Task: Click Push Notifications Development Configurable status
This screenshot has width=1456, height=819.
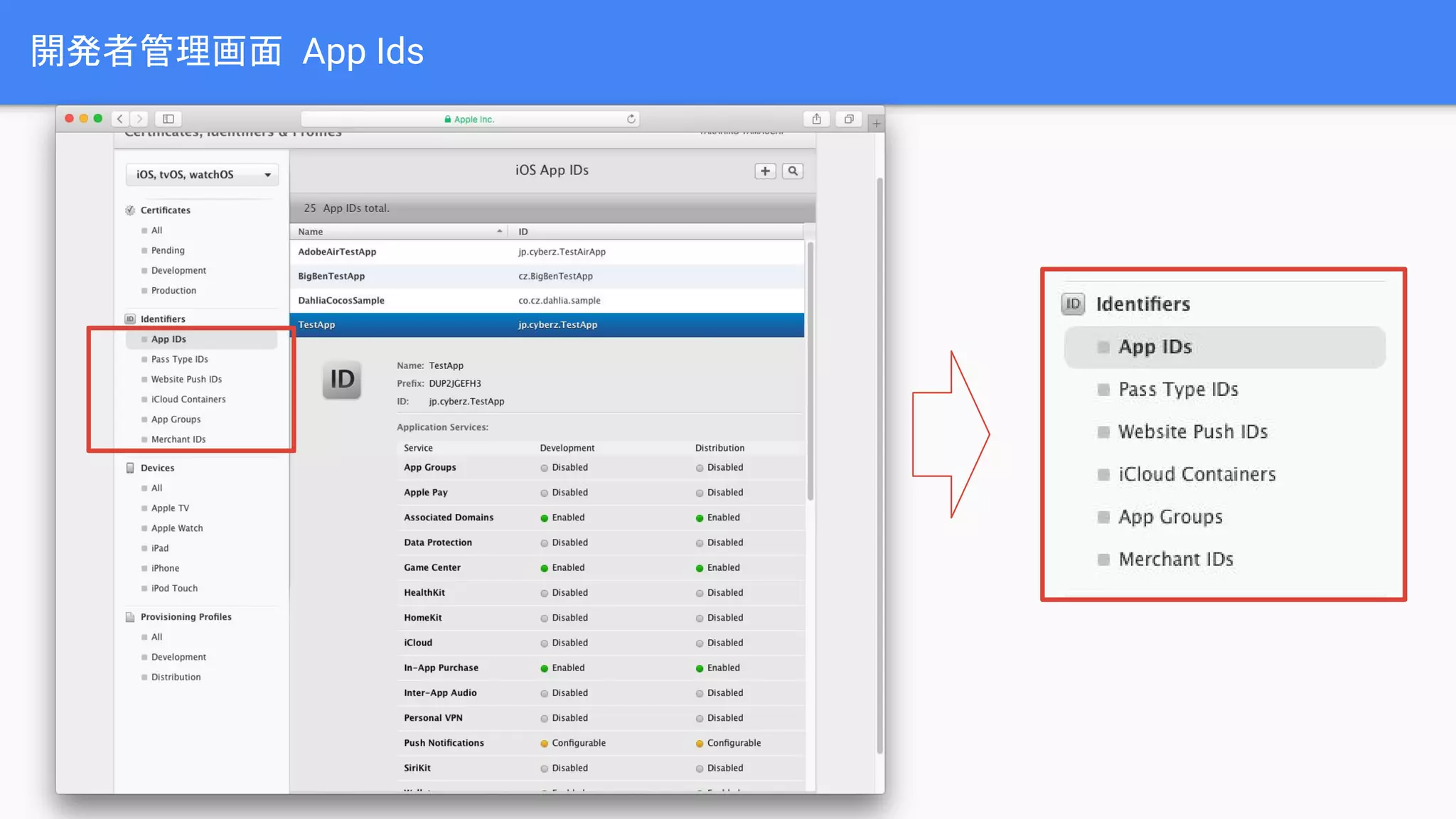Action: 573,743
